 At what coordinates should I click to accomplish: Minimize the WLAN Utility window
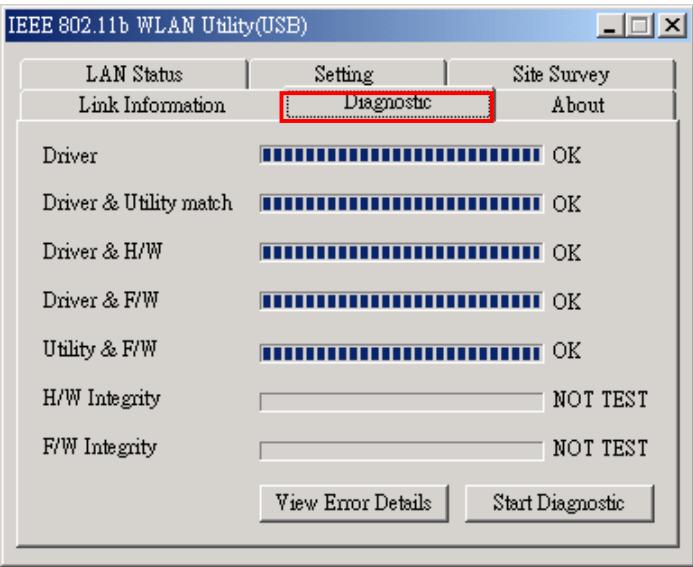tap(610, 25)
